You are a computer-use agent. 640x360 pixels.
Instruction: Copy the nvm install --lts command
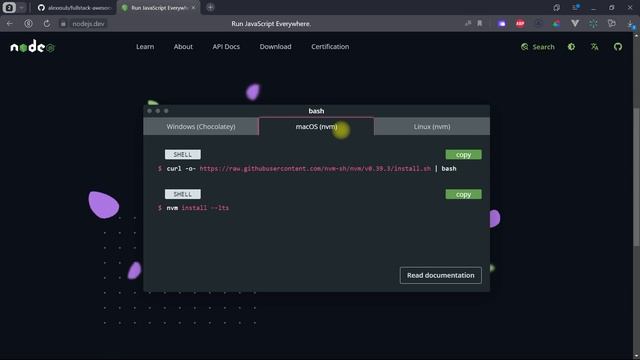pos(463,194)
